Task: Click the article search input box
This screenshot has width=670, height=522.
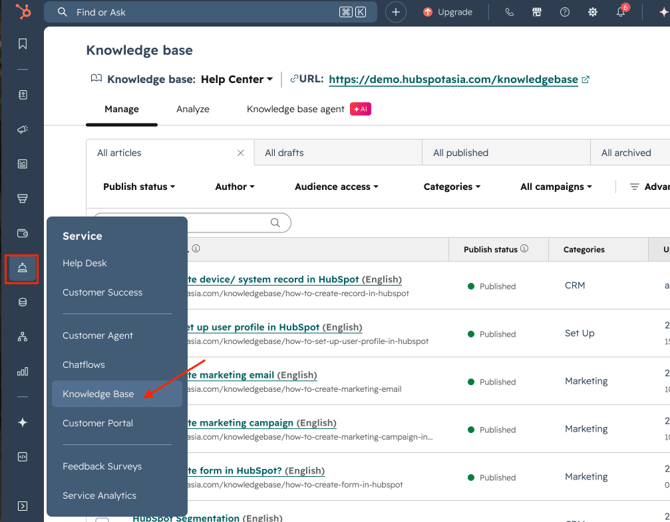Action: [192, 223]
